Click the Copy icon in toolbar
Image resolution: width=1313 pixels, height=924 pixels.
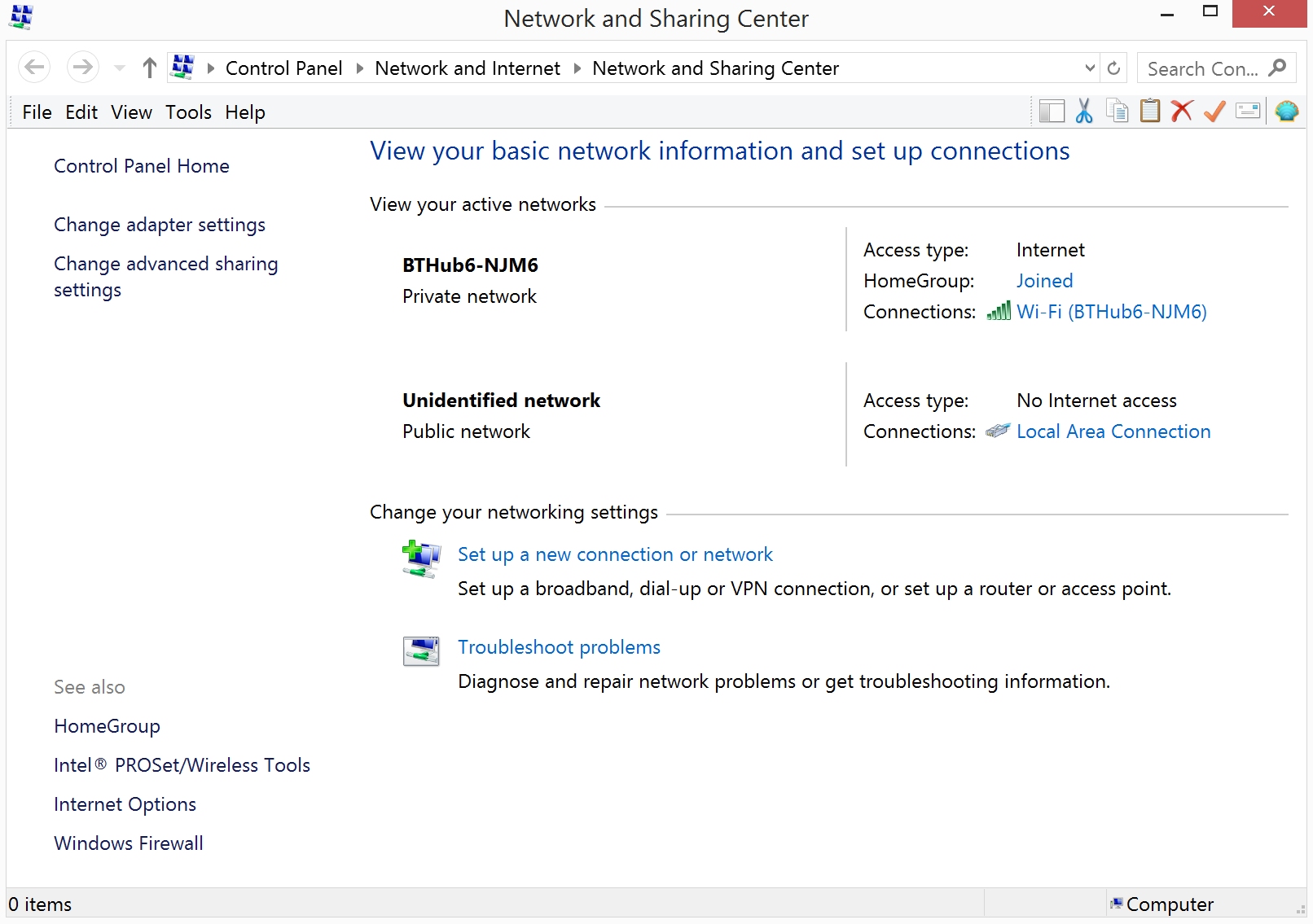[1117, 112]
